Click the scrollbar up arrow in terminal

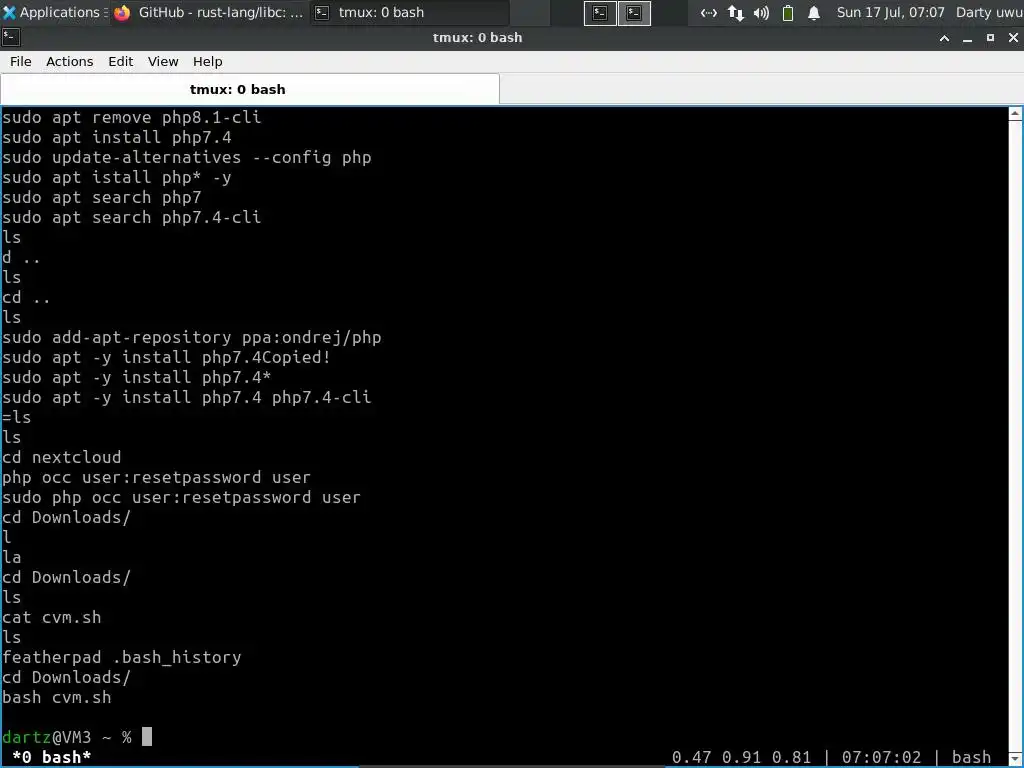[1016, 113]
